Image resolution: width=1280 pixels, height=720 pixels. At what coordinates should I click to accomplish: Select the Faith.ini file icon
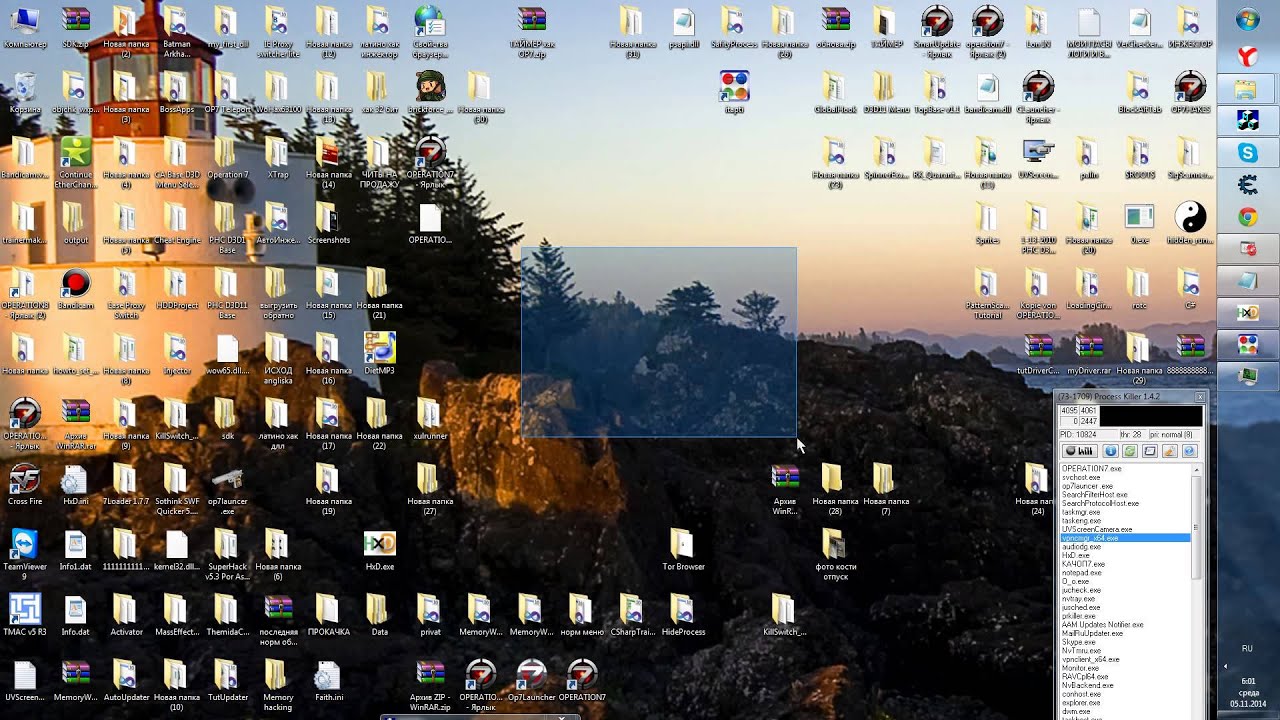pyautogui.click(x=328, y=680)
